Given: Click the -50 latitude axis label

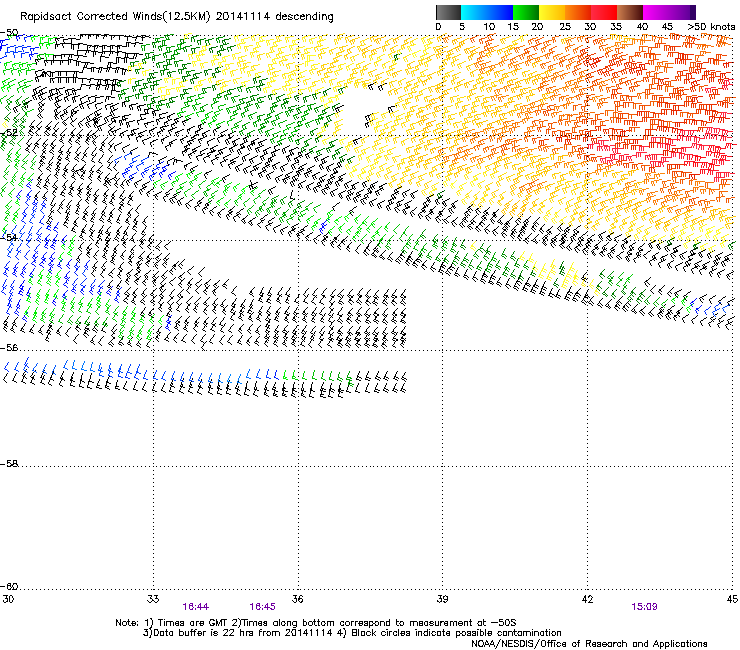Looking at the screenshot, I should point(9,33).
